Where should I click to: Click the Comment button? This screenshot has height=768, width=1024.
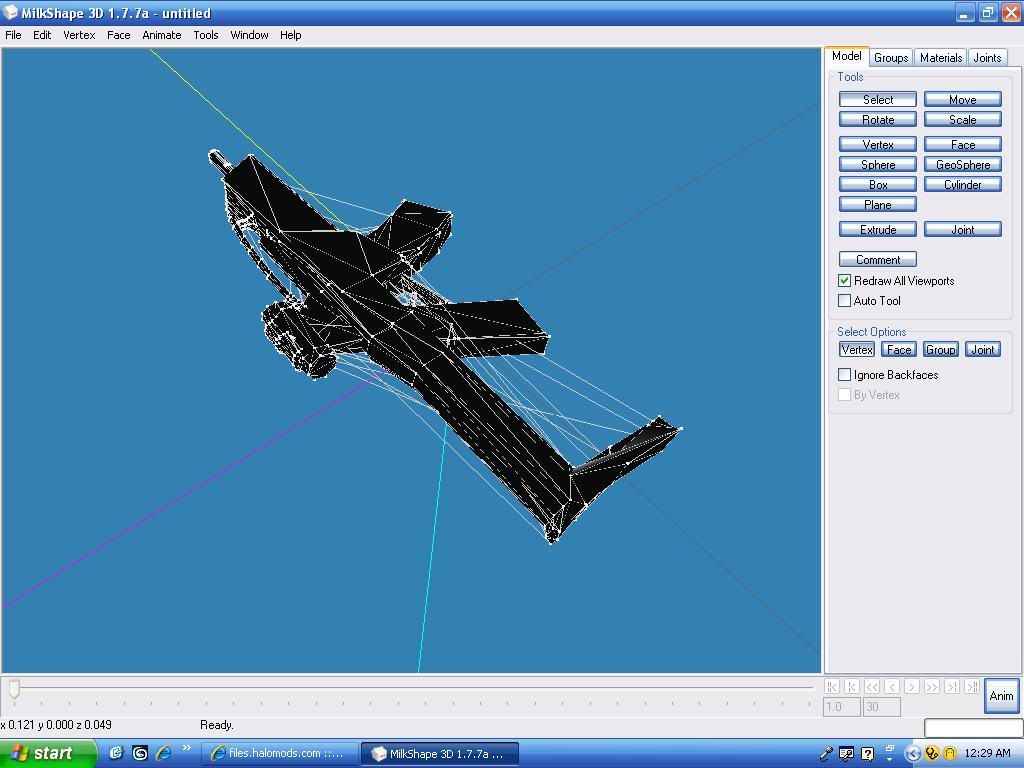[x=878, y=259]
